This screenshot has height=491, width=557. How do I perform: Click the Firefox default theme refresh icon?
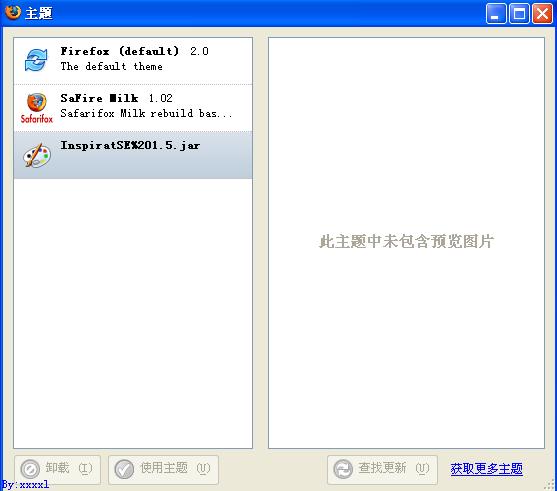click(36, 60)
